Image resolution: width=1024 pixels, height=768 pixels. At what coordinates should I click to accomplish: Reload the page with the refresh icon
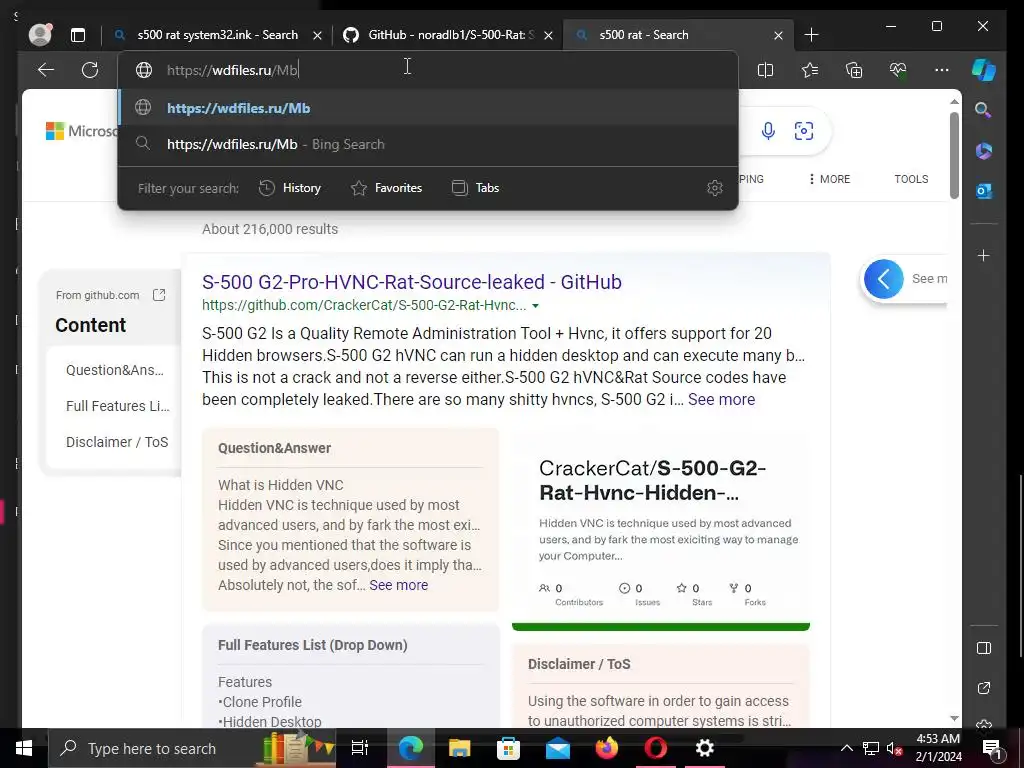coord(90,70)
